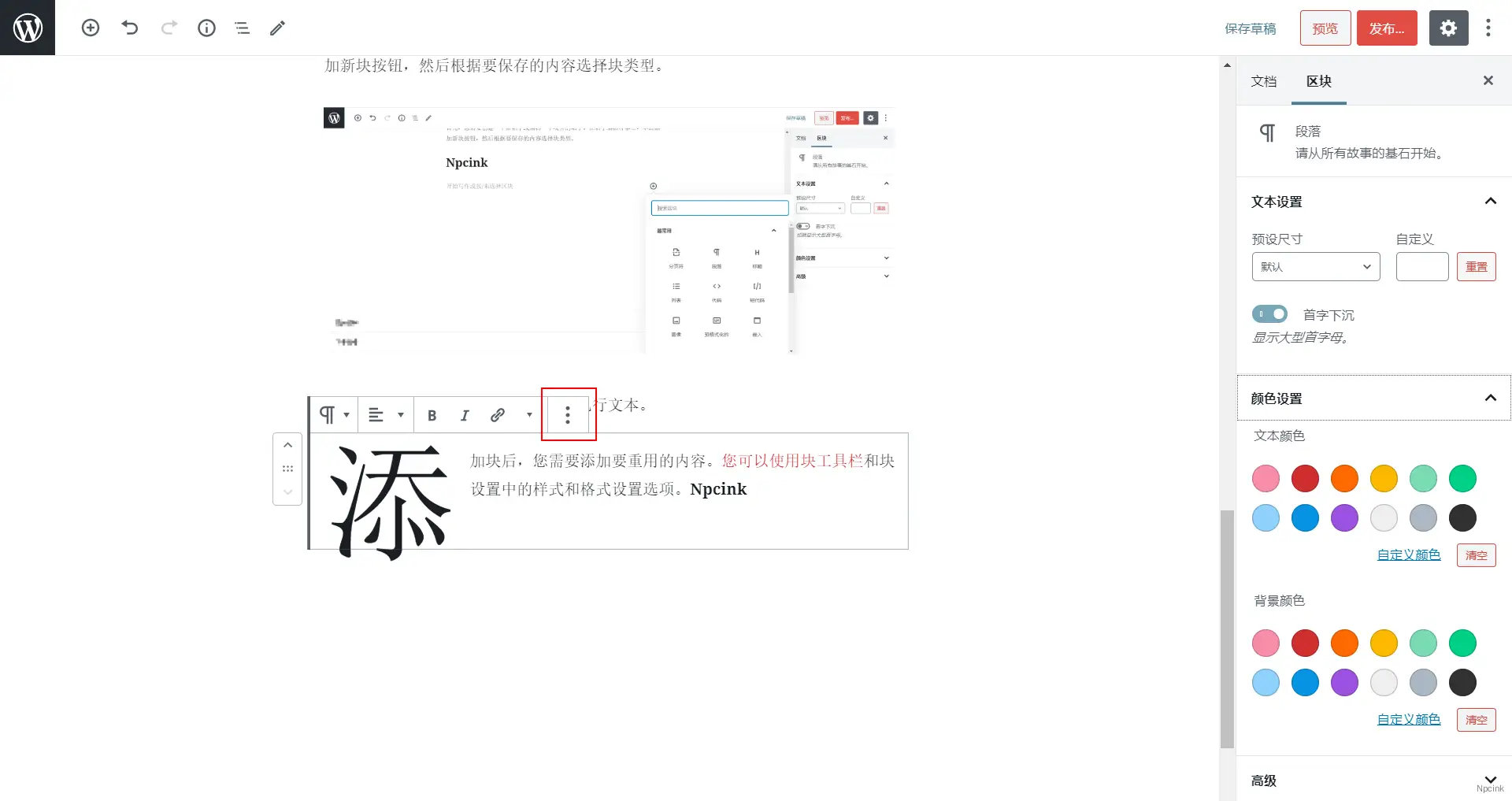Image resolution: width=1512 pixels, height=801 pixels.
Task: Select red text color swatch
Action: pos(1305,478)
